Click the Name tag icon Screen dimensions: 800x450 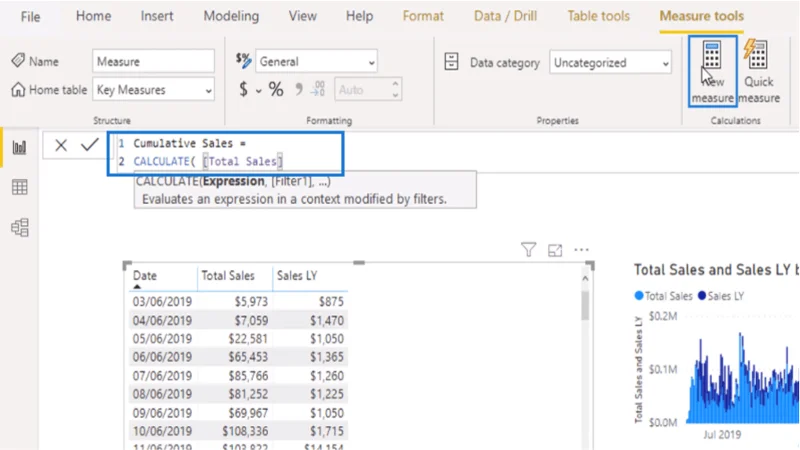[18, 61]
